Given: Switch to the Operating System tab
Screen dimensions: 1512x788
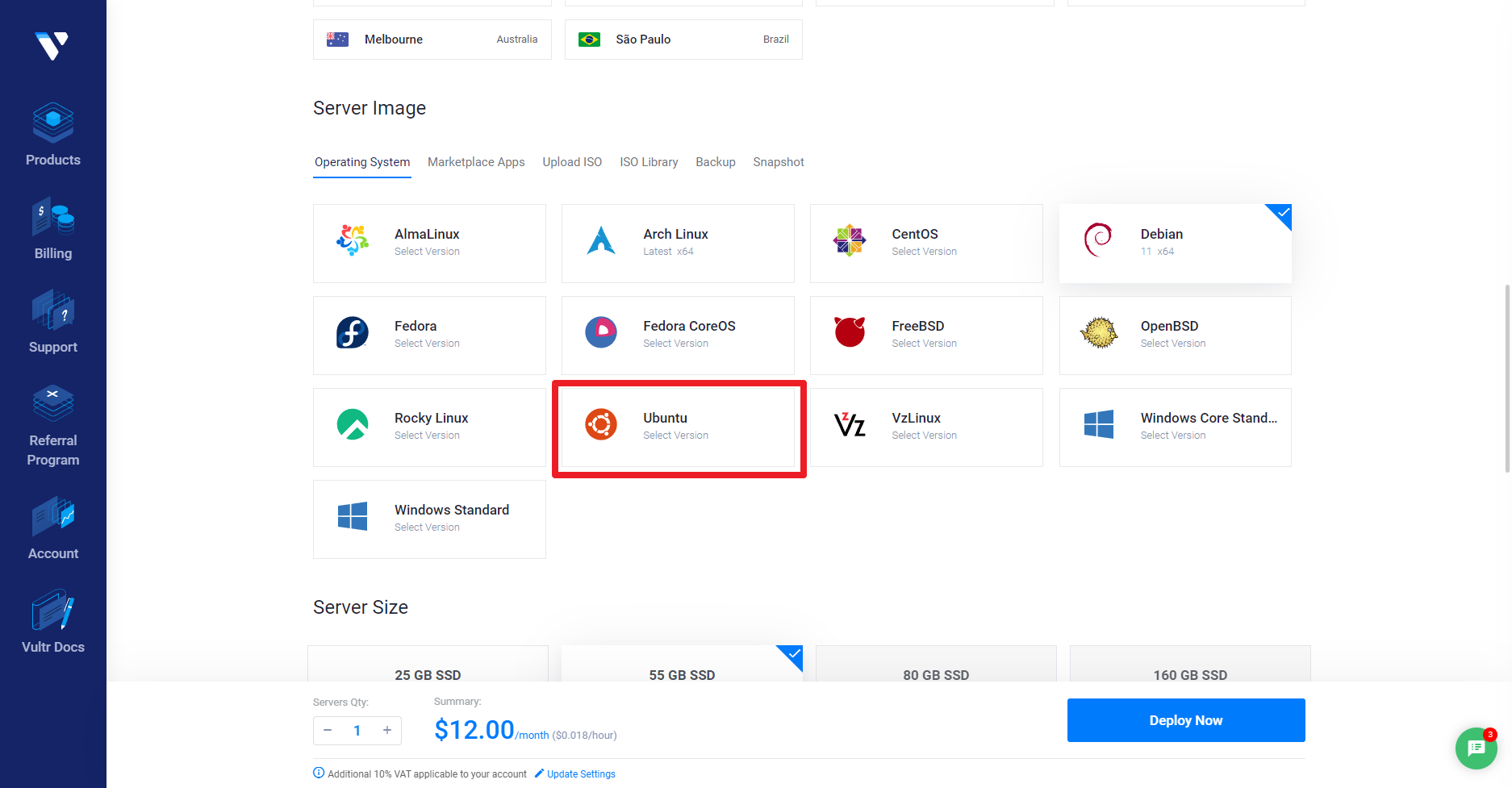Looking at the screenshot, I should coord(362,162).
